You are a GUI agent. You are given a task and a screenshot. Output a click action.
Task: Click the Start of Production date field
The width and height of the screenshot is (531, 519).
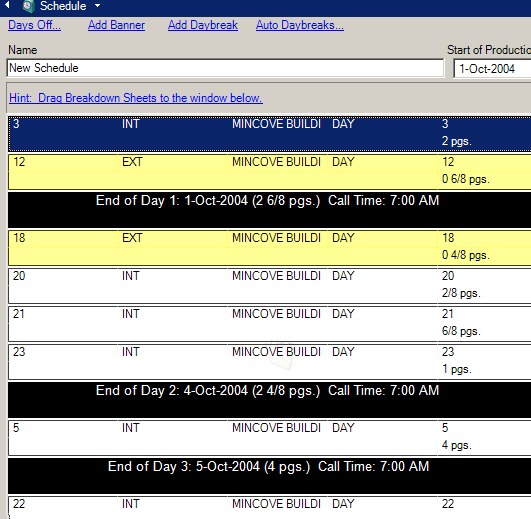[492, 69]
